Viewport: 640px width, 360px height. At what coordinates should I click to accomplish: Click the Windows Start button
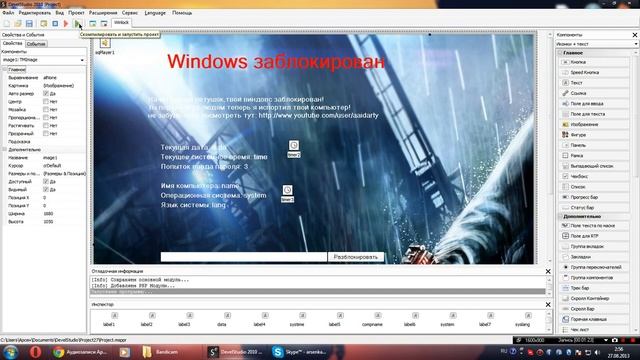click(x=11, y=352)
